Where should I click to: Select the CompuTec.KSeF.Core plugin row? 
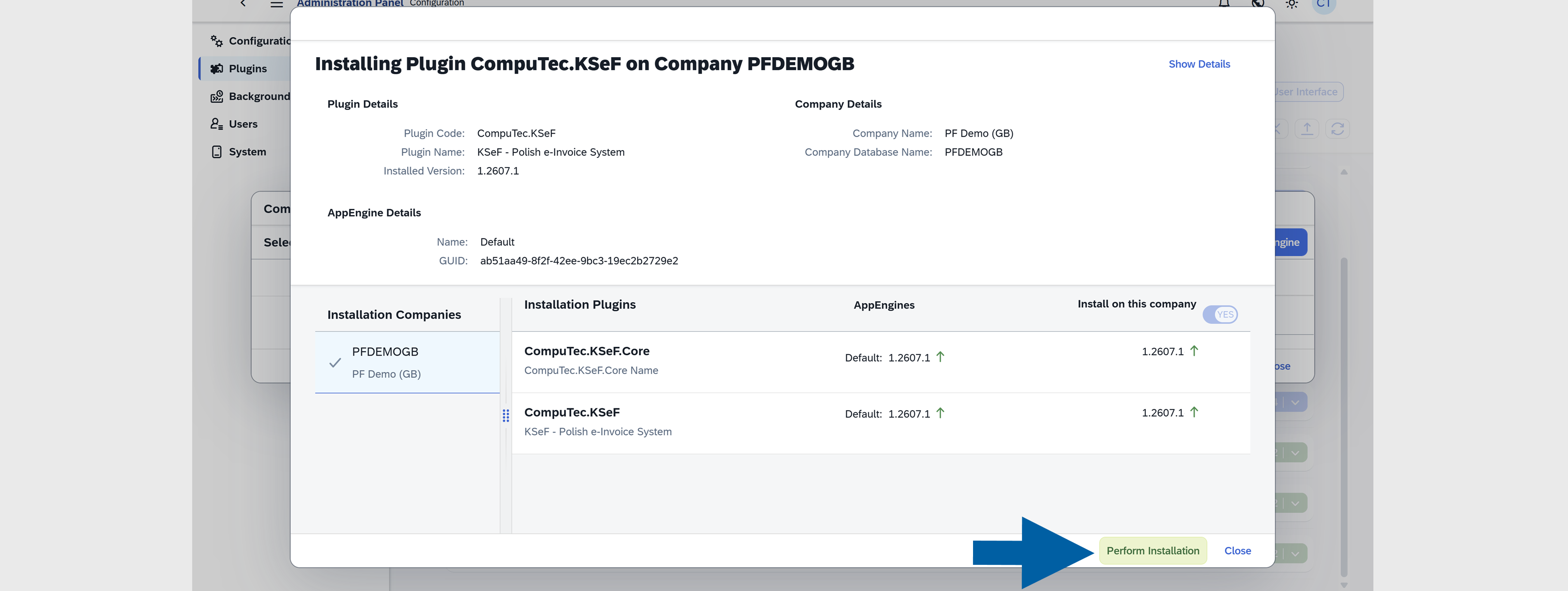click(x=881, y=362)
